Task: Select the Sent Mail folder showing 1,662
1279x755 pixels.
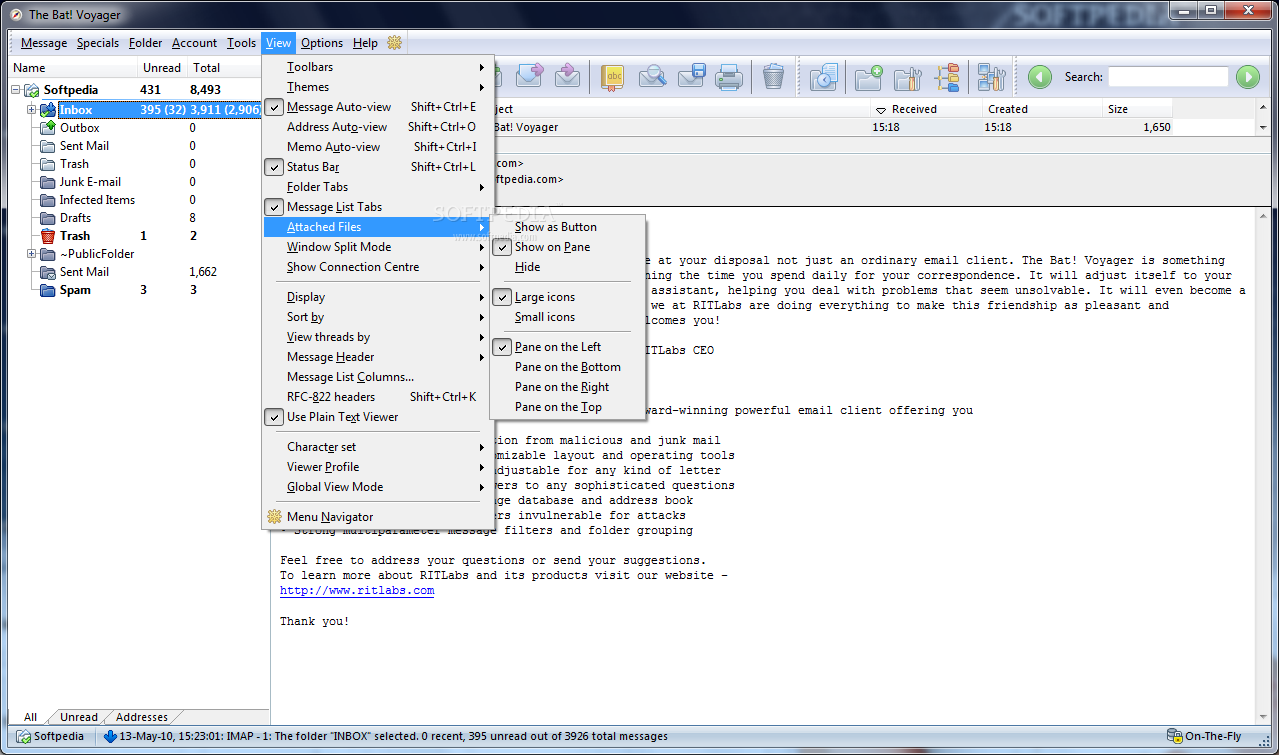Action: (x=84, y=272)
